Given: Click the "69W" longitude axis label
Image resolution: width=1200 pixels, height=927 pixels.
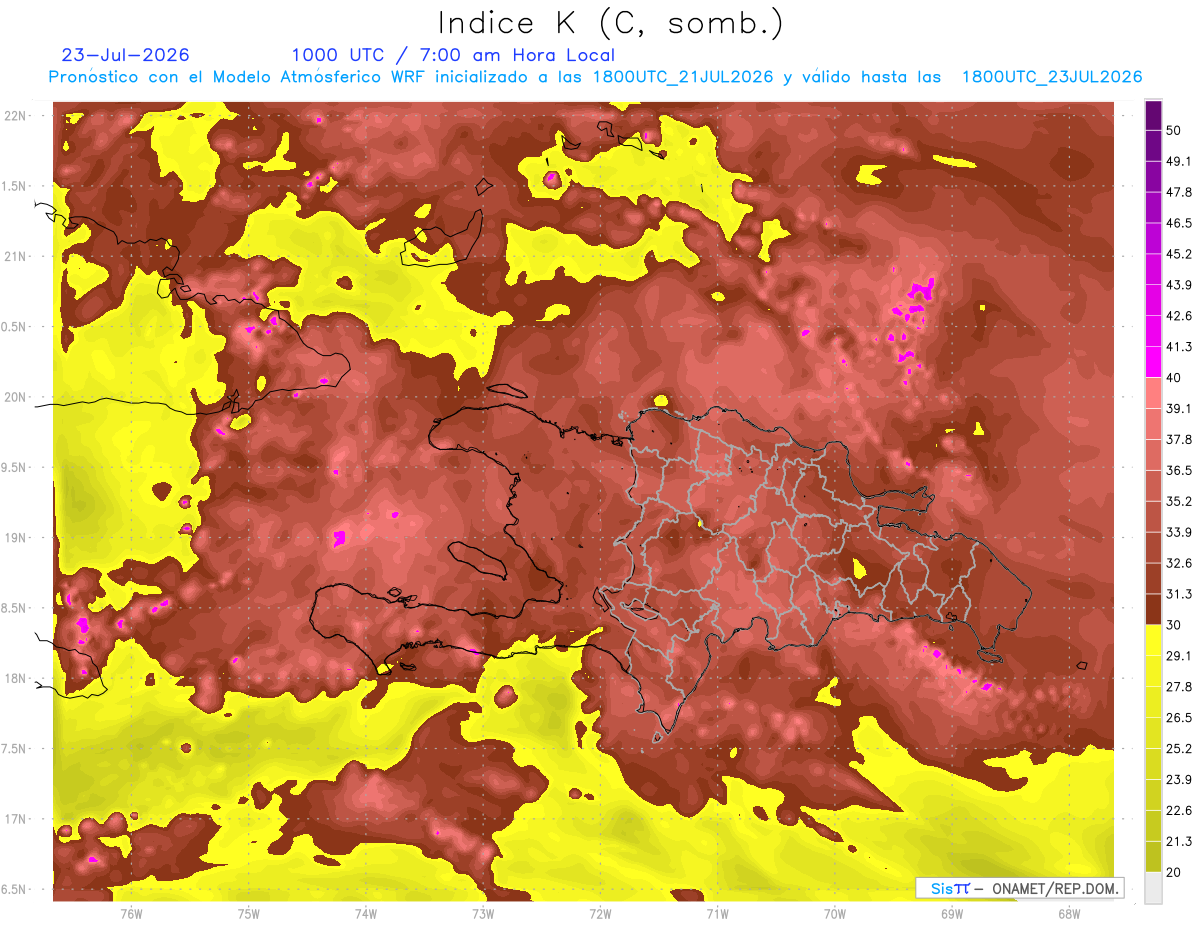Looking at the screenshot, I should click(952, 913).
